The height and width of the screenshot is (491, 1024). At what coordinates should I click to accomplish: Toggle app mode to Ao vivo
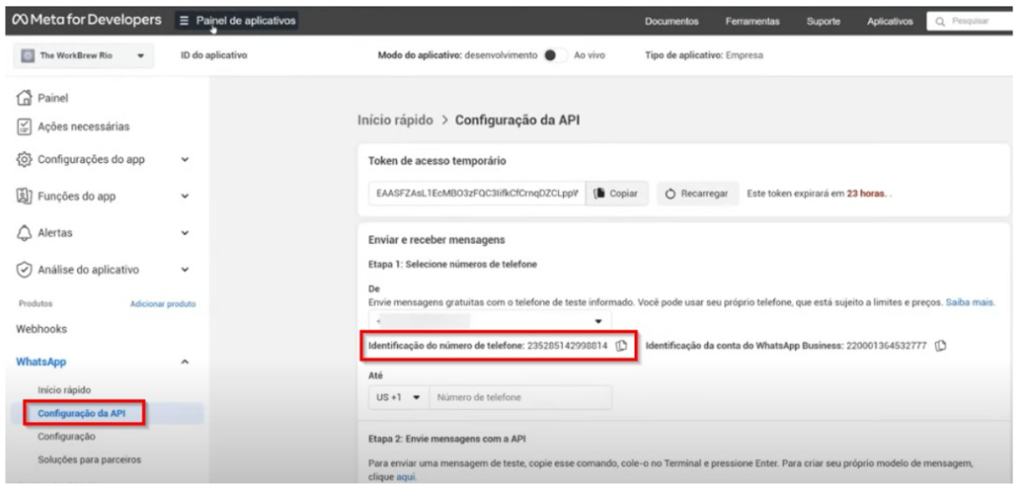pos(555,56)
